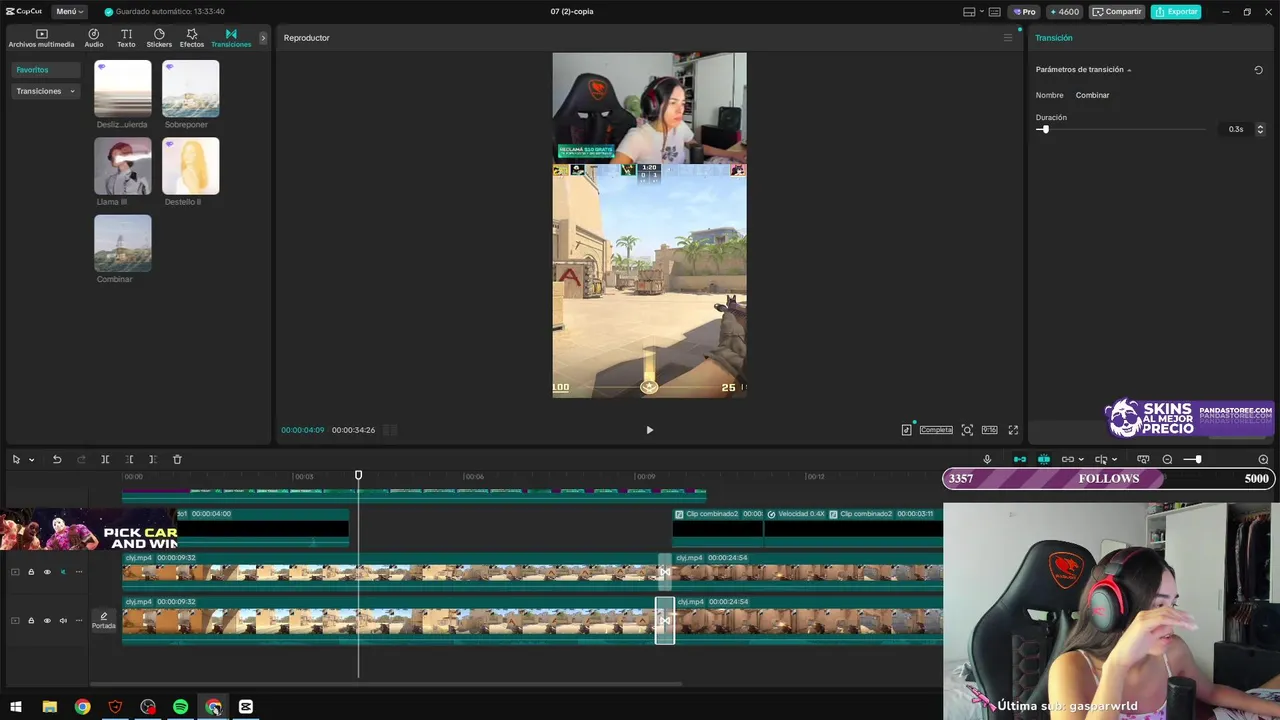1280x720 pixels.
Task: Play the preview video
Action: click(x=649, y=430)
